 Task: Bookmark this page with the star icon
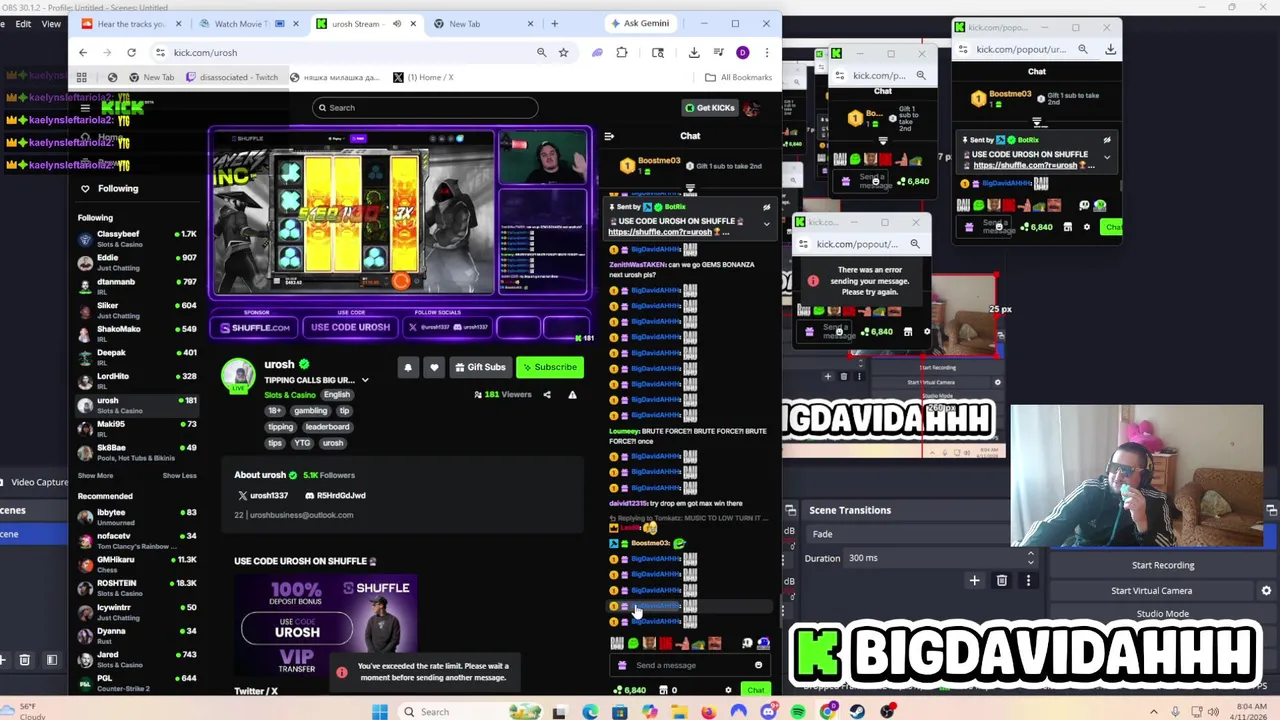[564, 52]
